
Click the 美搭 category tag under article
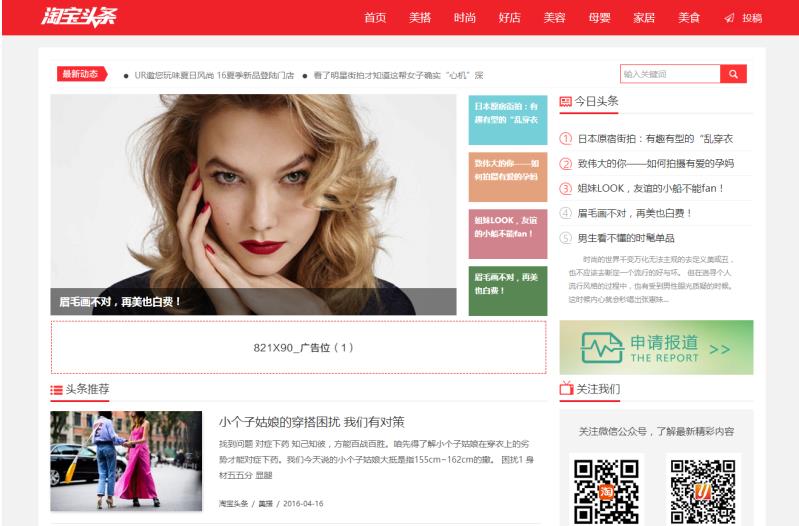click(265, 504)
